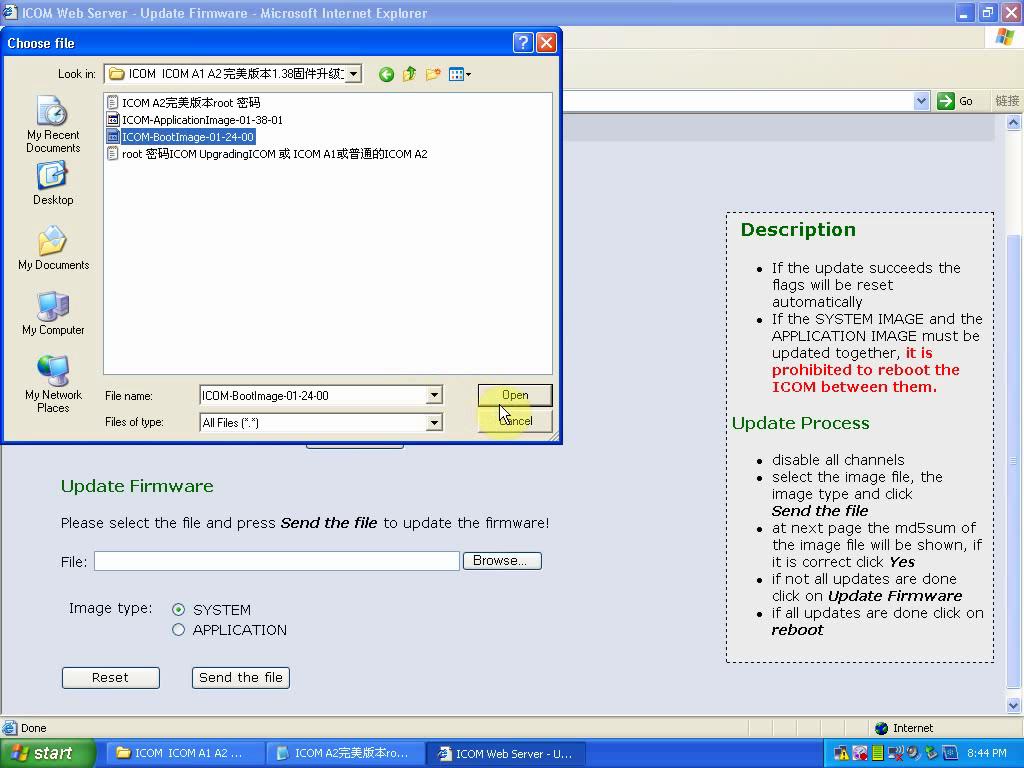Open My Recent Documents shortcut
This screenshot has width=1024, height=768.
click(53, 124)
